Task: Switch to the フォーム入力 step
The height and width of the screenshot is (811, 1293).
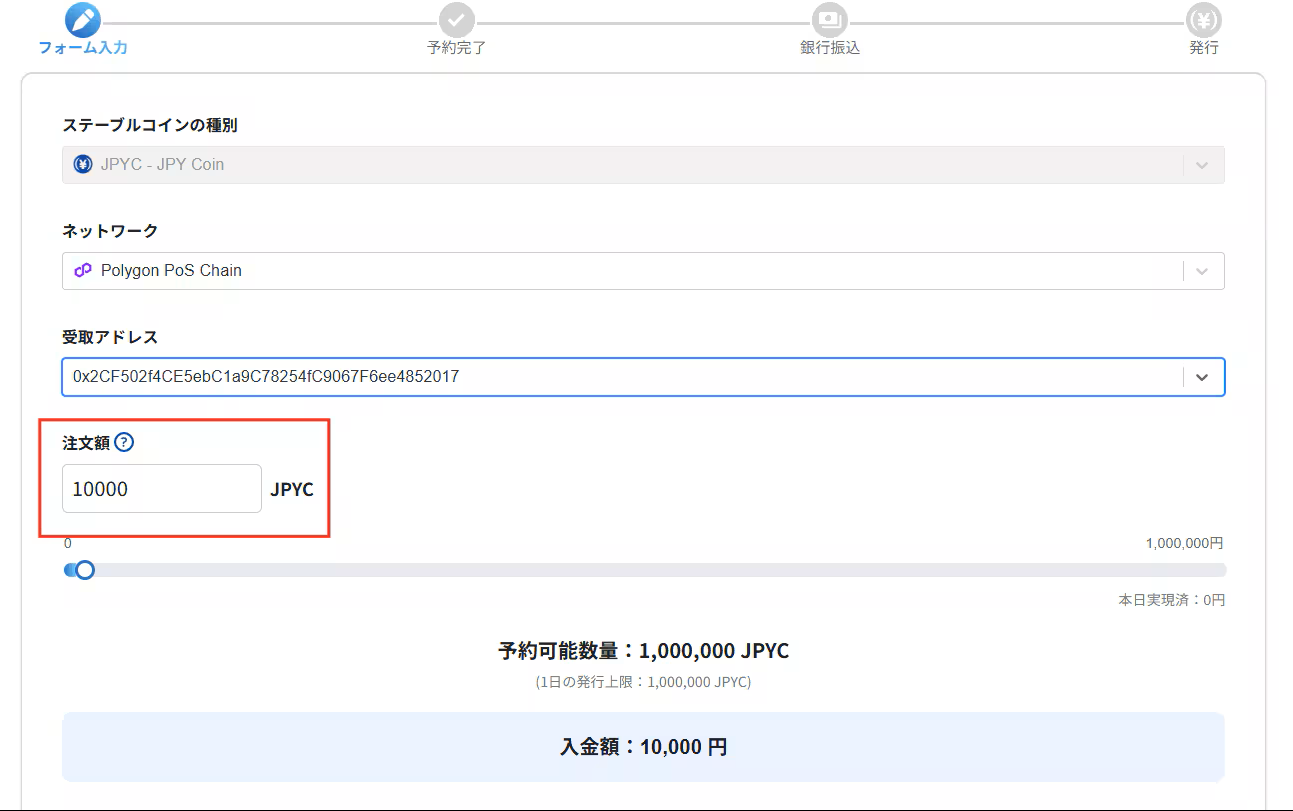Action: 84,47
